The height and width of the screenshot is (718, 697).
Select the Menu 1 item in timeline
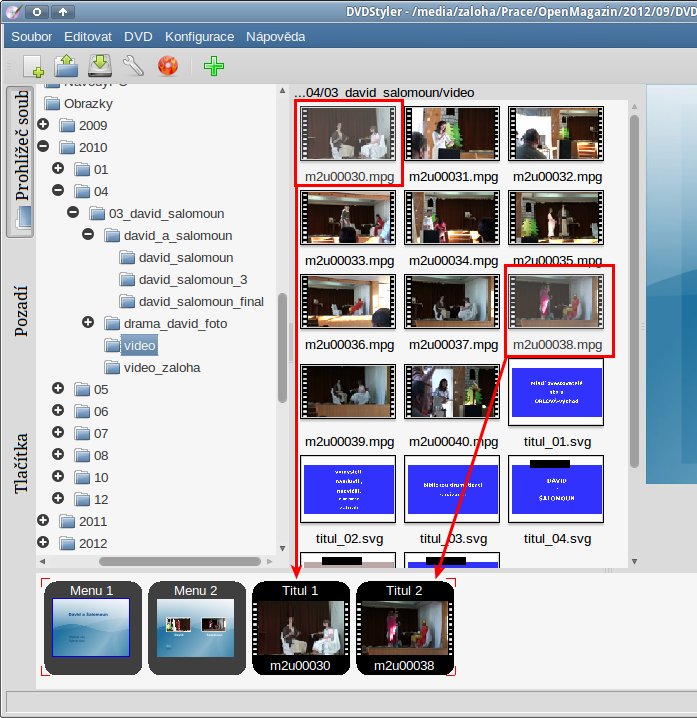91,628
